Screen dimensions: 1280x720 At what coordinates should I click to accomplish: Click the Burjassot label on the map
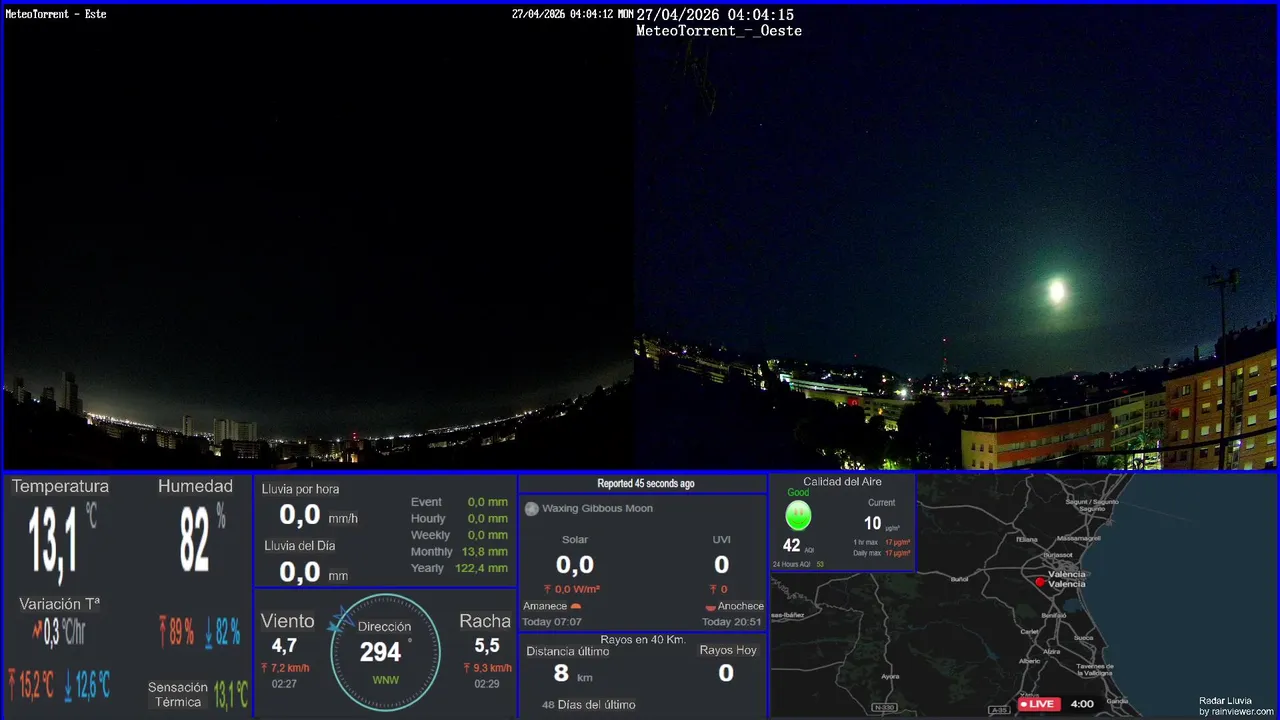[x=1058, y=554]
